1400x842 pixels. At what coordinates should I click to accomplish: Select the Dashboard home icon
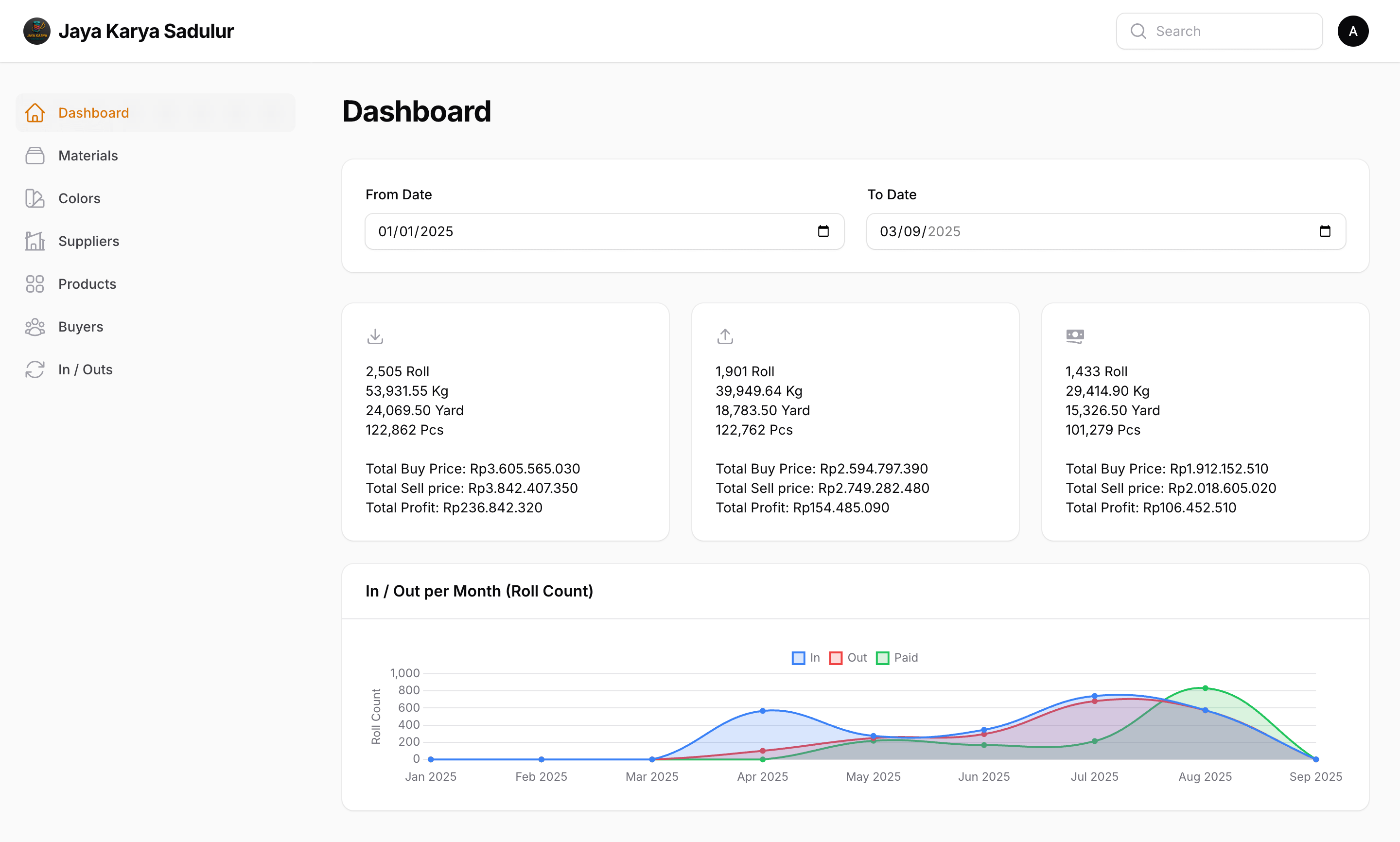35,113
